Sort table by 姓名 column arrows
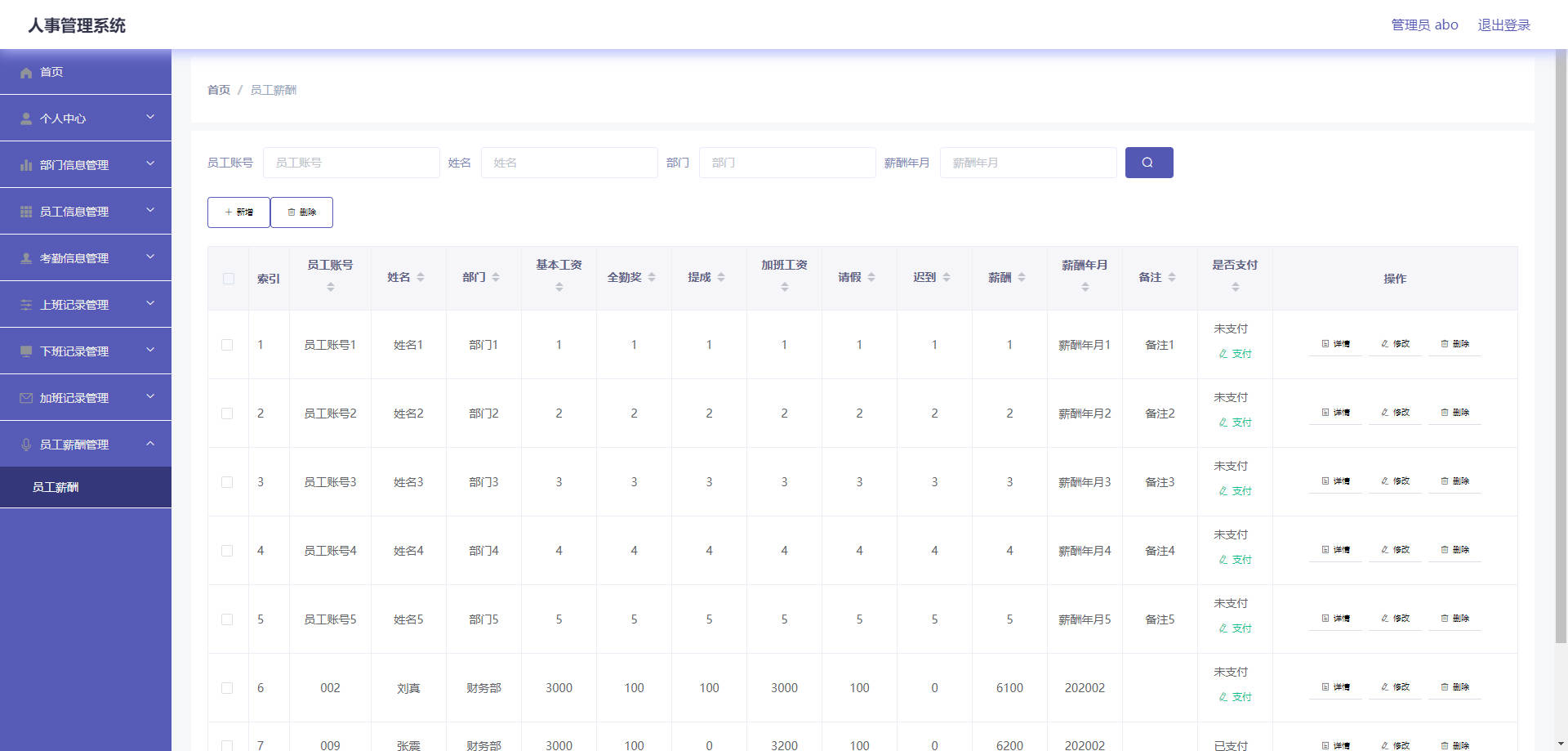 pos(421,277)
